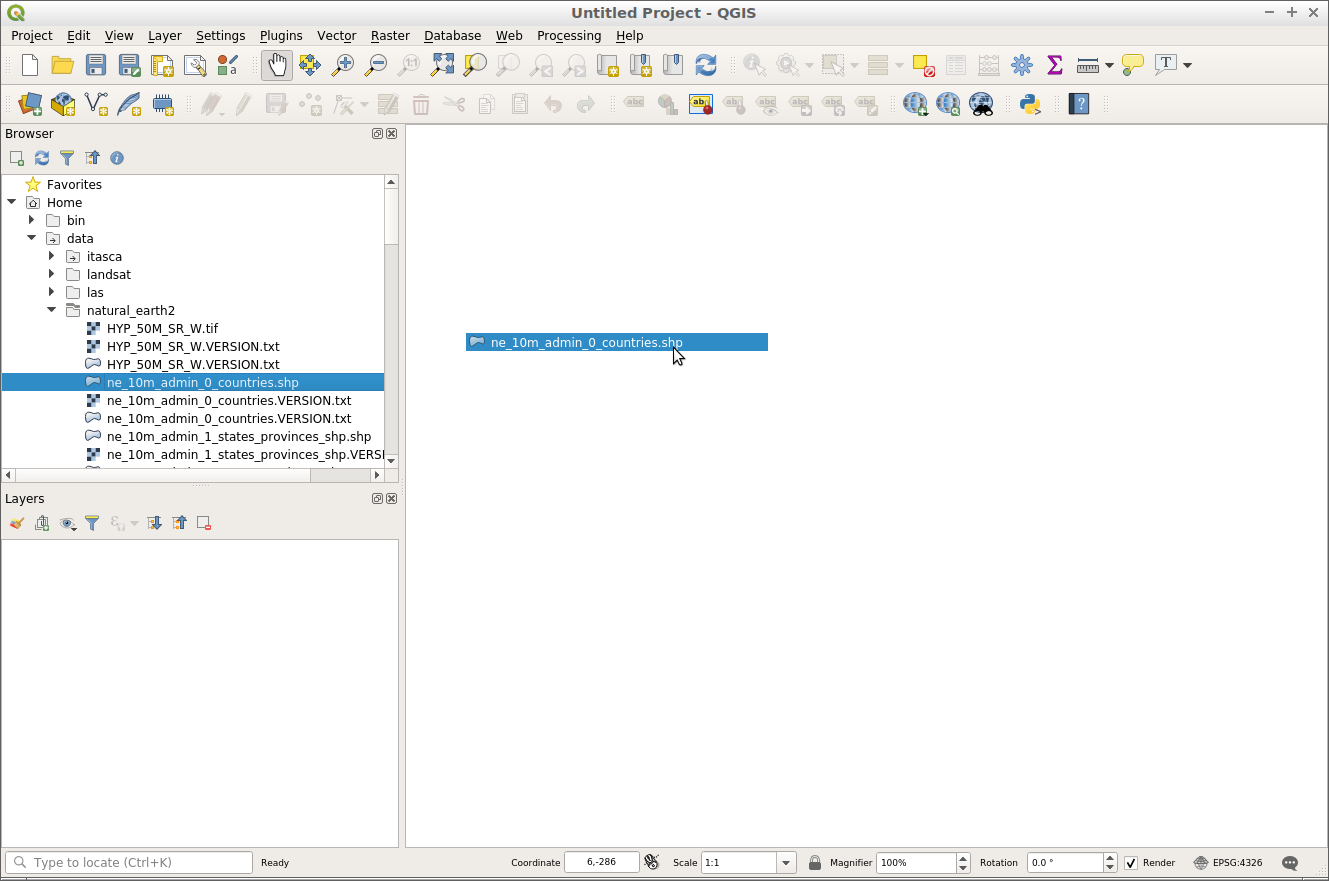Click the Favorites item in Browser
The width and height of the screenshot is (1329, 881).
pyautogui.click(x=74, y=185)
